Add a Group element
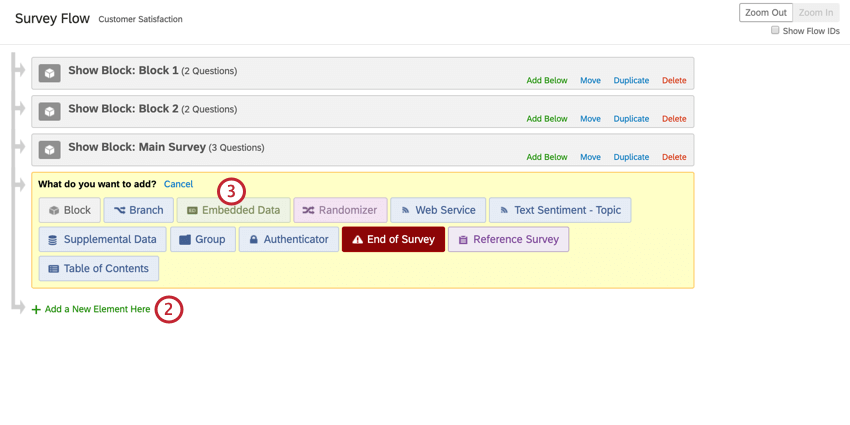 [203, 239]
